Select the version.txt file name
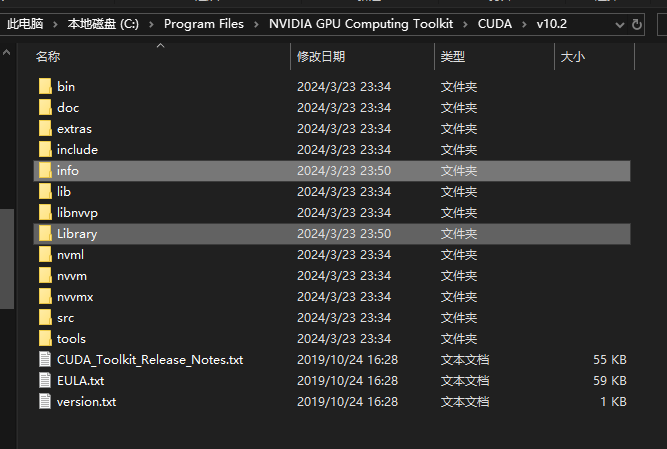Image resolution: width=667 pixels, height=449 pixels. point(86,401)
